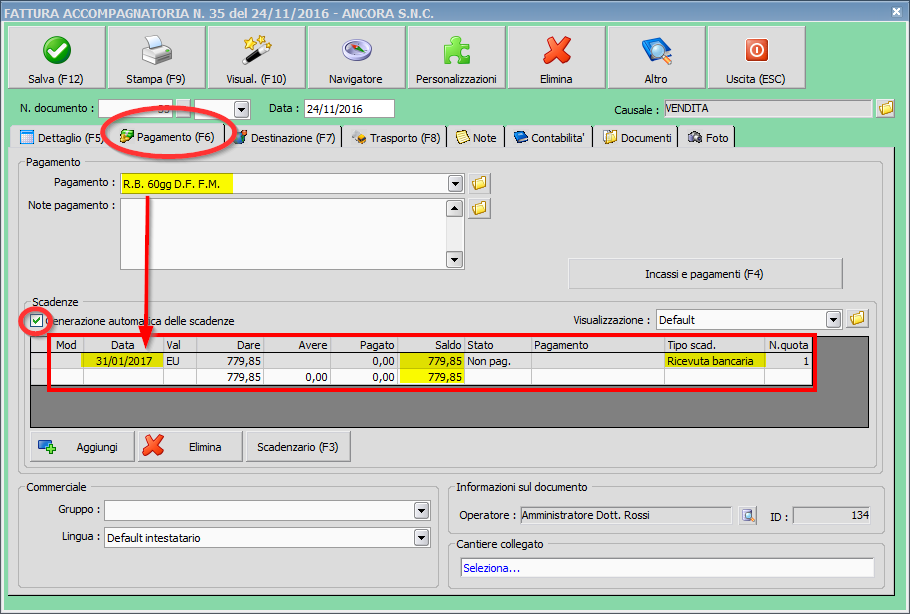The image size is (910, 614).
Task: Open the Note tab
Action: (476, 138)
